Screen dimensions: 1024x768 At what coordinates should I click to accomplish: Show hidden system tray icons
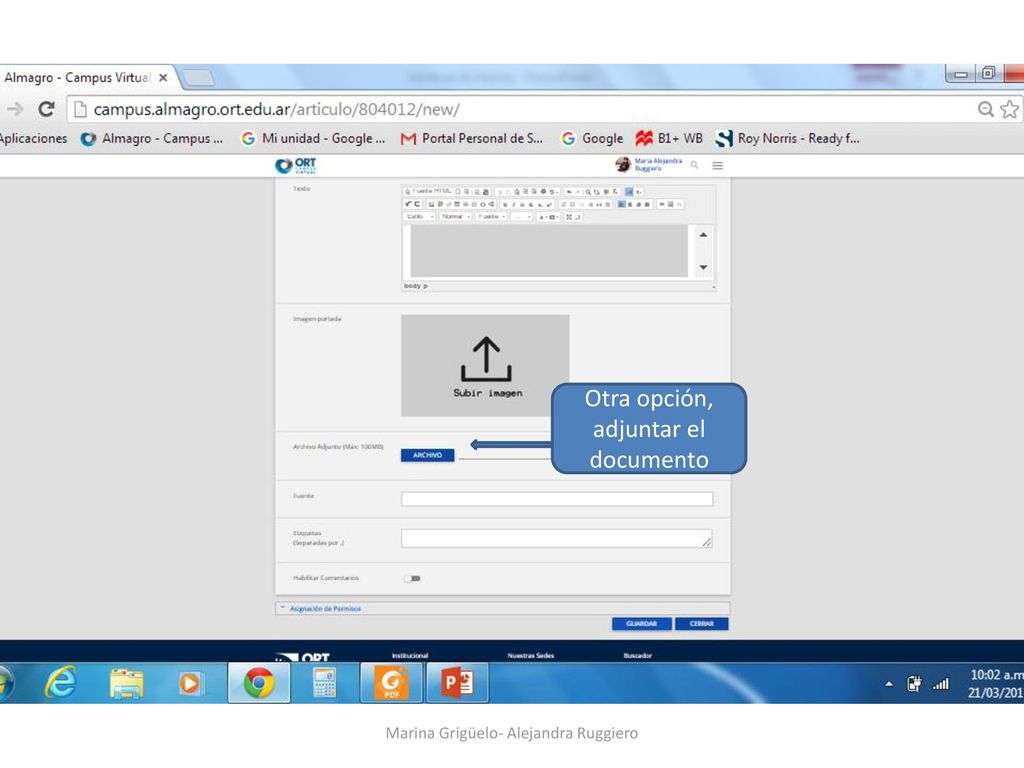[889, 684]
